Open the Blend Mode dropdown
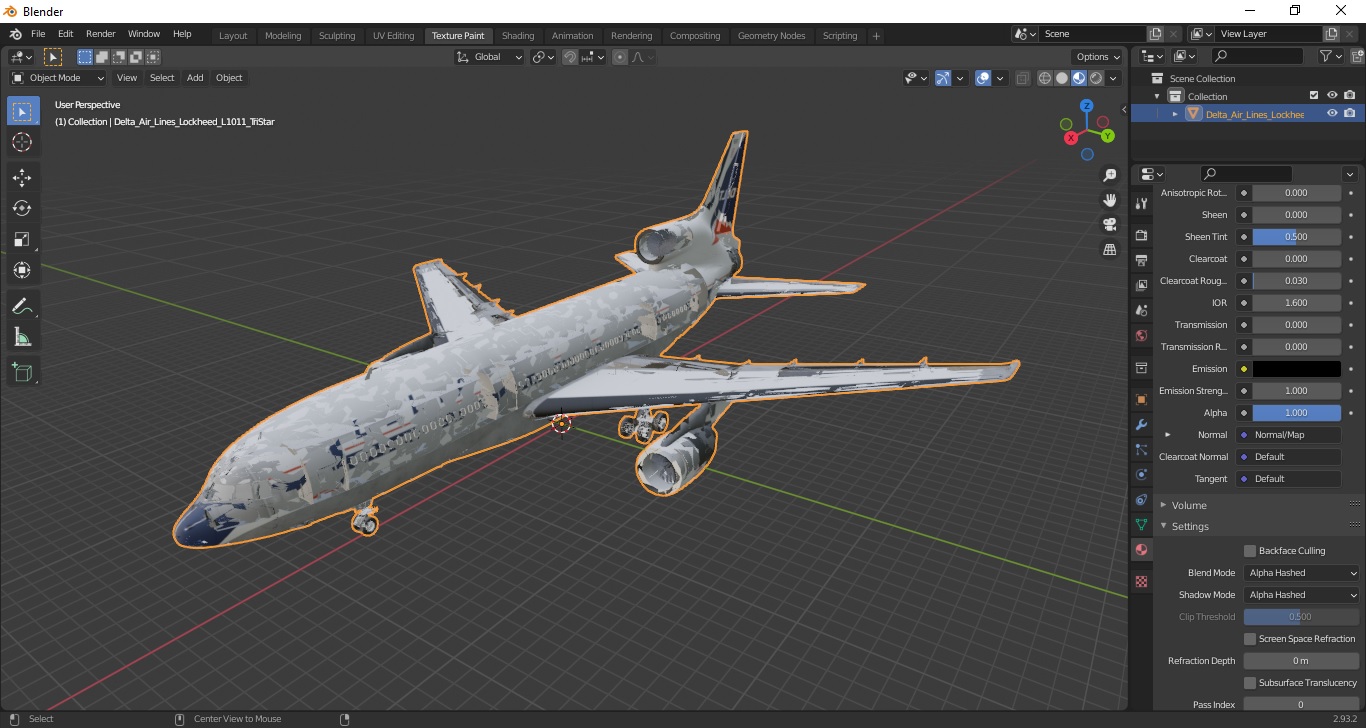Image resolution: width=1366 pixels, height=728 pixels. [x=1302, y=573]
